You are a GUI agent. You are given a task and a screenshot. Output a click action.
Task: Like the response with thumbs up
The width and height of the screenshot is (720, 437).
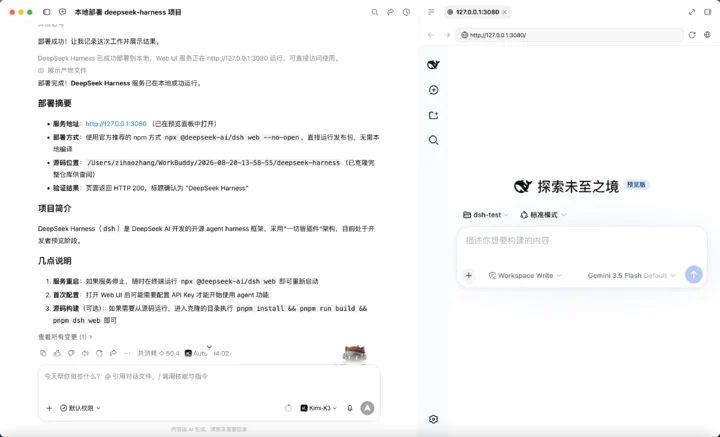click(x=57, y=353)
